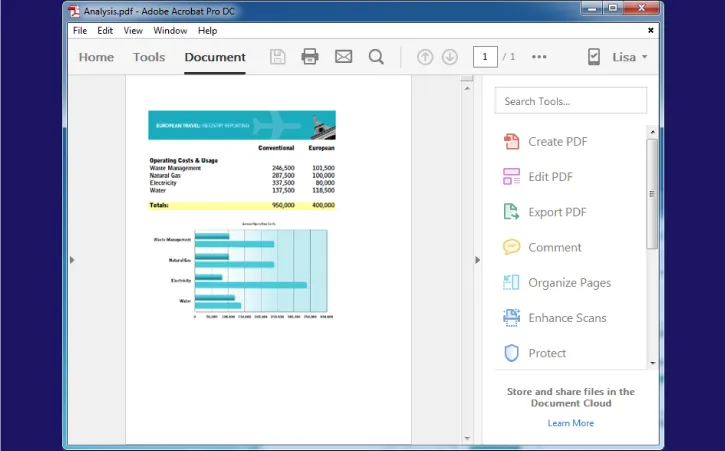Click the Protect shield icon
The width and height of the screenshot is (725, 451).
pos(511,353)
